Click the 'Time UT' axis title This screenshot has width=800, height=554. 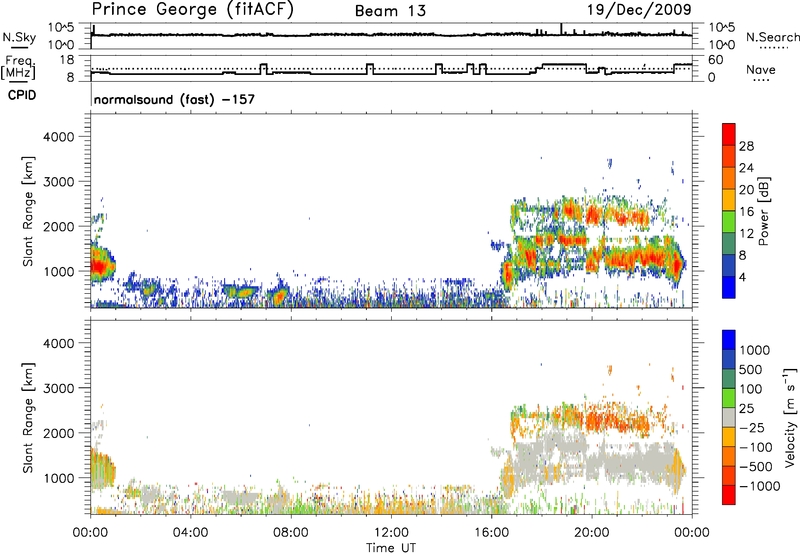[x=391, y=548]
